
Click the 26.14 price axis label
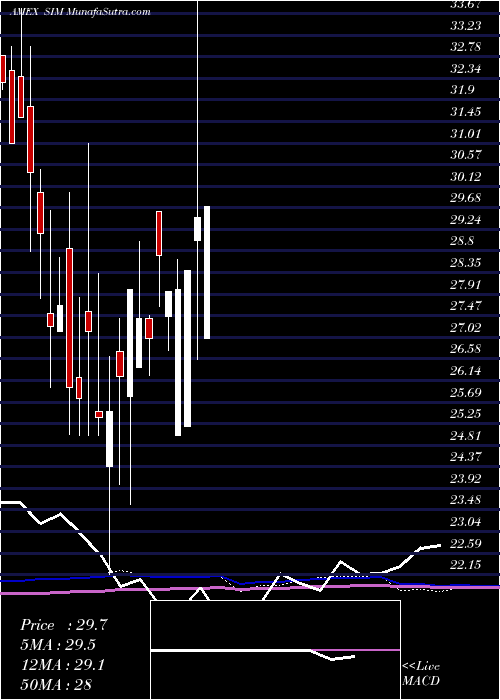pyautogui.click(x=466, y=371)
